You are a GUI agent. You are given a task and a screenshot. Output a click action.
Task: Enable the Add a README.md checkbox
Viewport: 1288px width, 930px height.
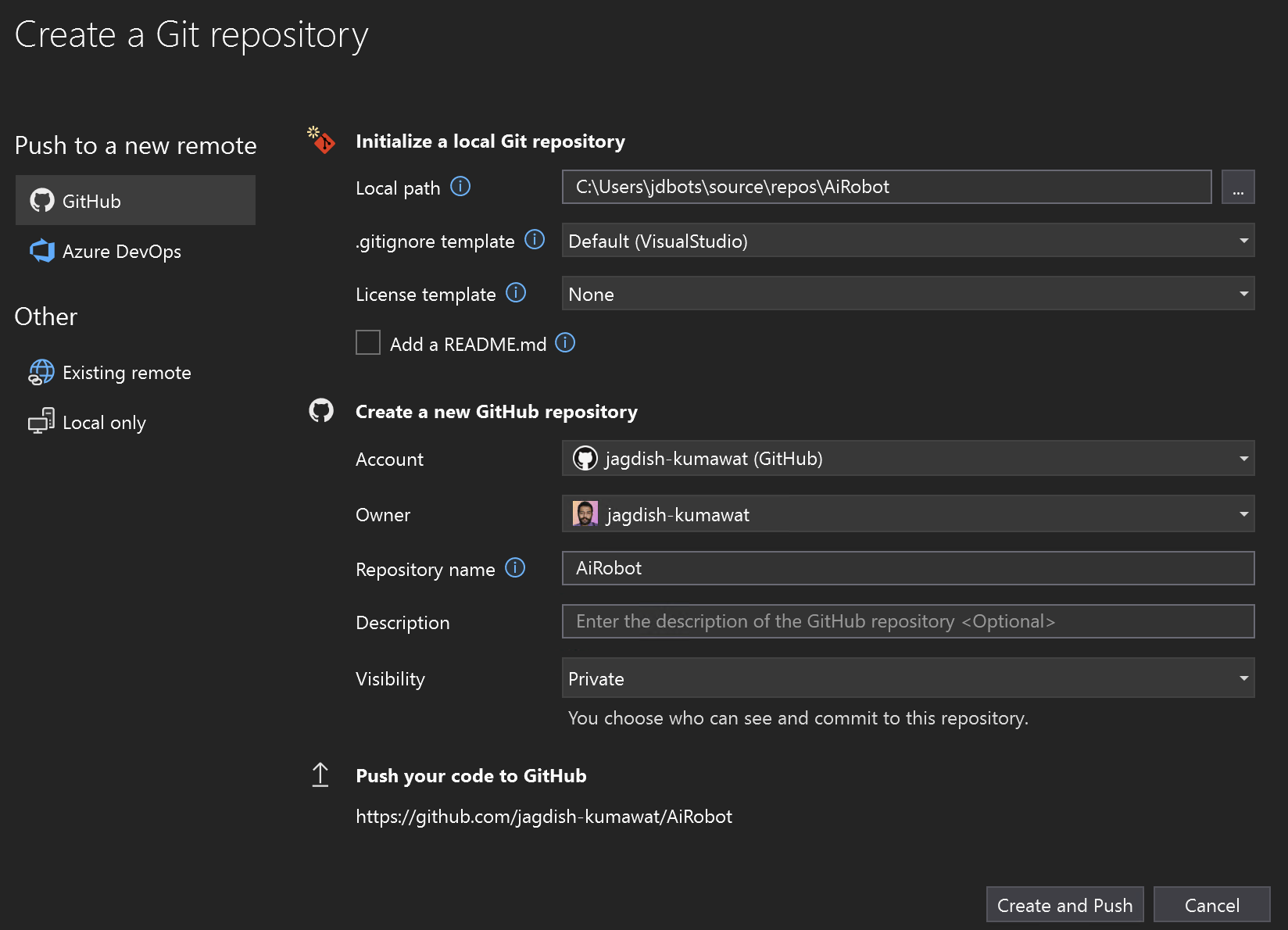tap(367, 342)
